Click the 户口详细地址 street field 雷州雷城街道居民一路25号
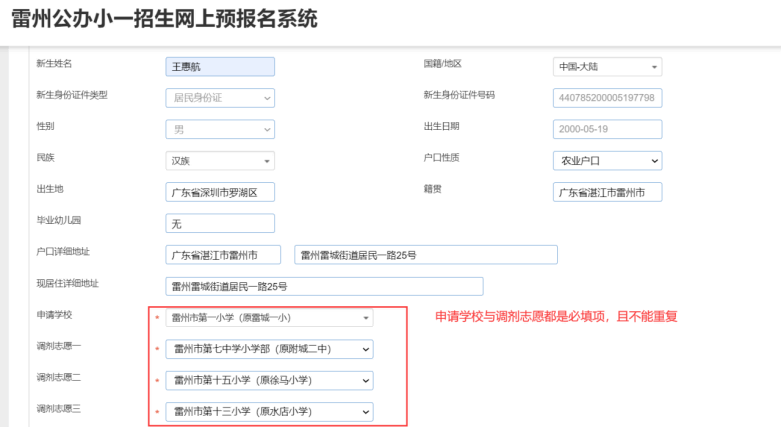 point(426,255)
